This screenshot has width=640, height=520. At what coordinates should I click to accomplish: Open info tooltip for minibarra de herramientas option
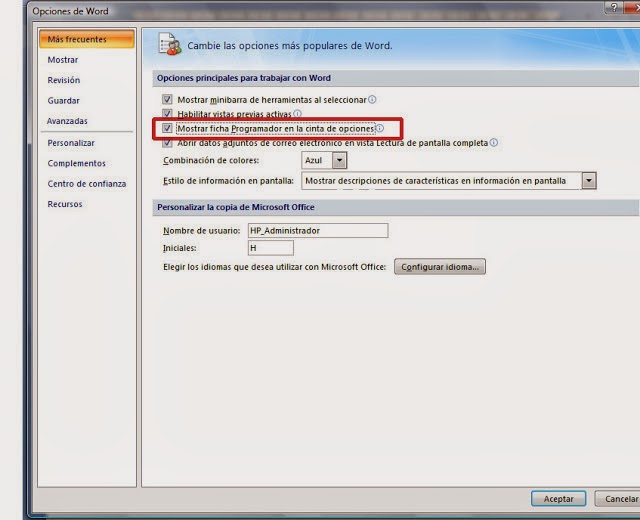tap(372, 100)
